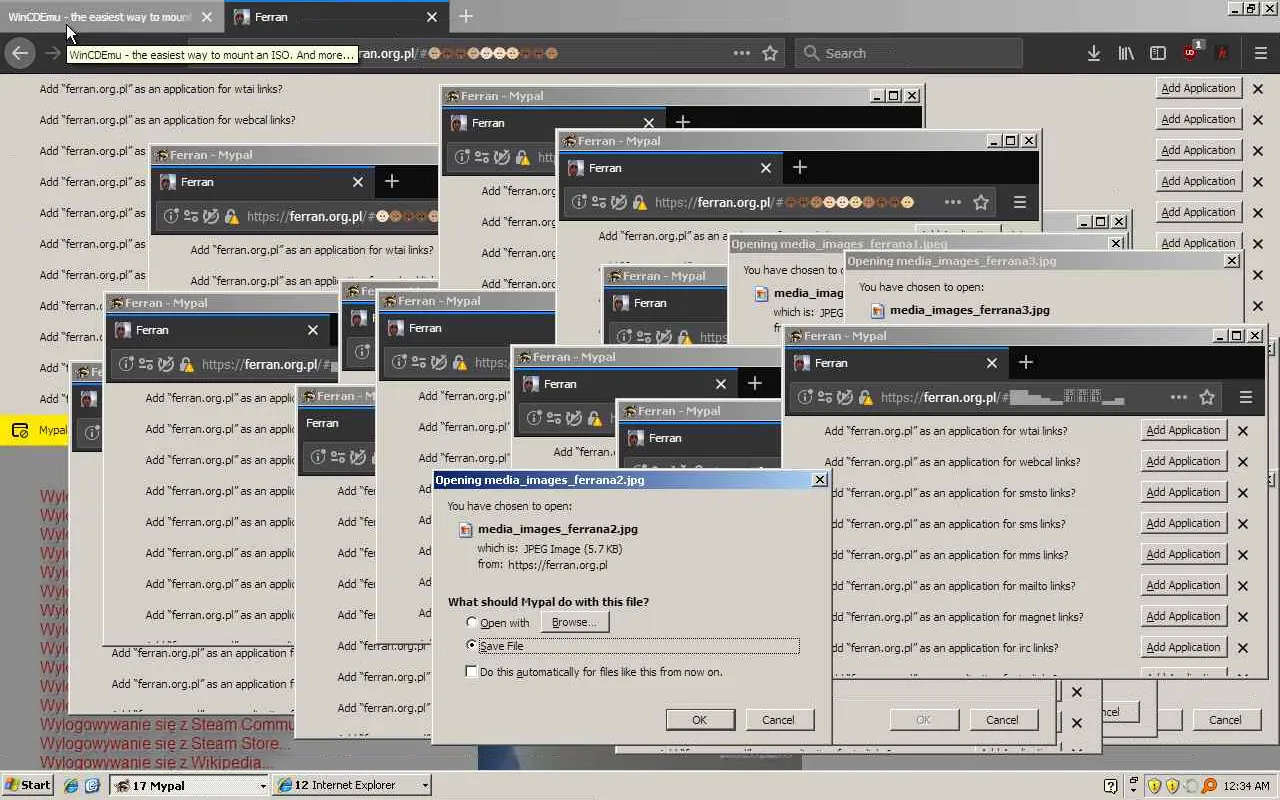Click the warning padlock in magnet-links Ferran window
Image resolution: width=1280 pixels, height=800 pixels.
[864, 397]
